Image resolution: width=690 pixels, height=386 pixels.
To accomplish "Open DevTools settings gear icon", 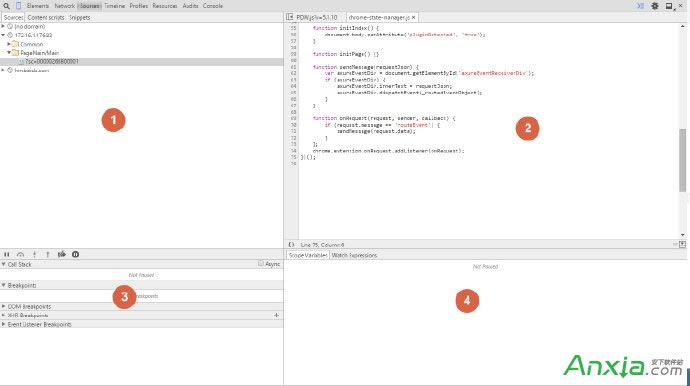I will pos(655,6).
